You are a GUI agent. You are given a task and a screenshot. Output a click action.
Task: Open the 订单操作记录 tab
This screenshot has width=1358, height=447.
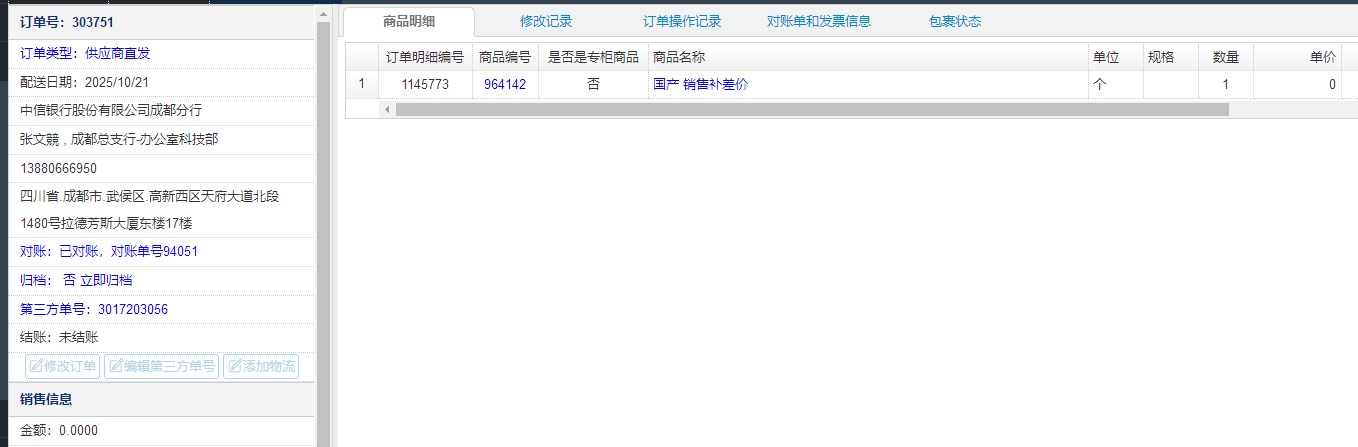coord(682,21)
